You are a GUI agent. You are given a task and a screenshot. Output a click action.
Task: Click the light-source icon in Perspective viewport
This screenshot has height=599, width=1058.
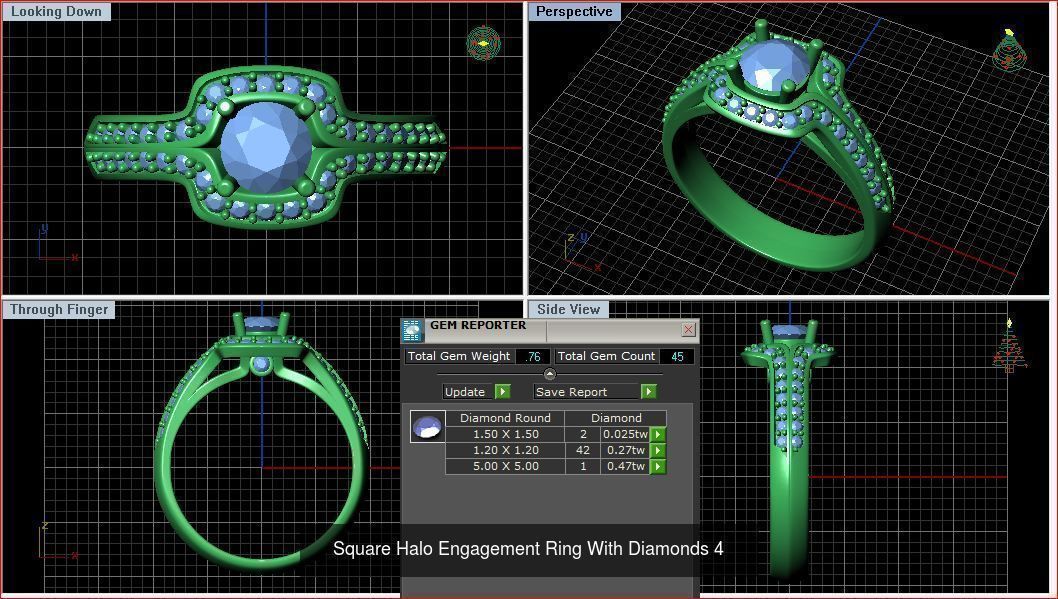[1009, 50]
